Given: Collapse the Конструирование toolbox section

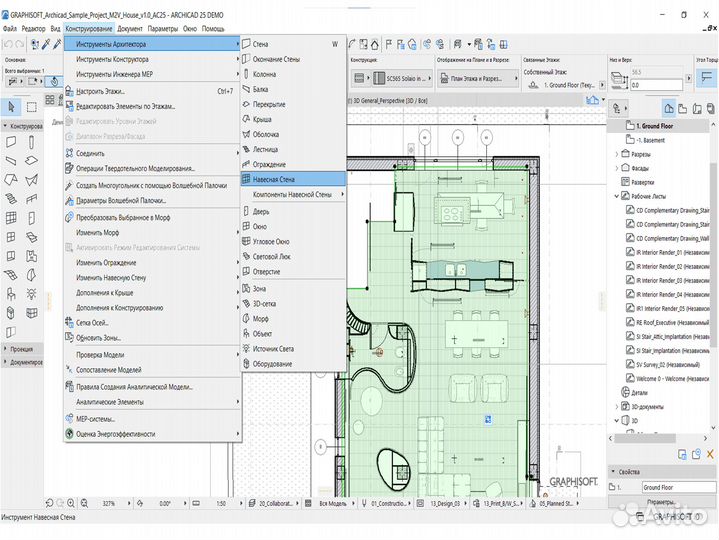Looking at the screenshot, I should [6, 126].
